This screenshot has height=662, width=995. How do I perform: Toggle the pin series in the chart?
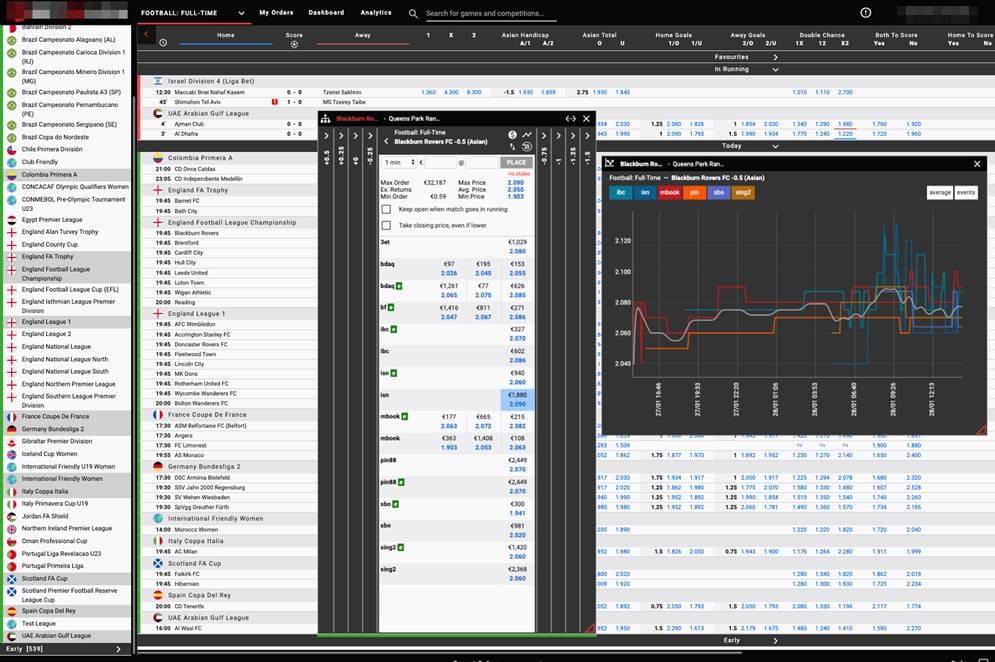pos(694,192)
